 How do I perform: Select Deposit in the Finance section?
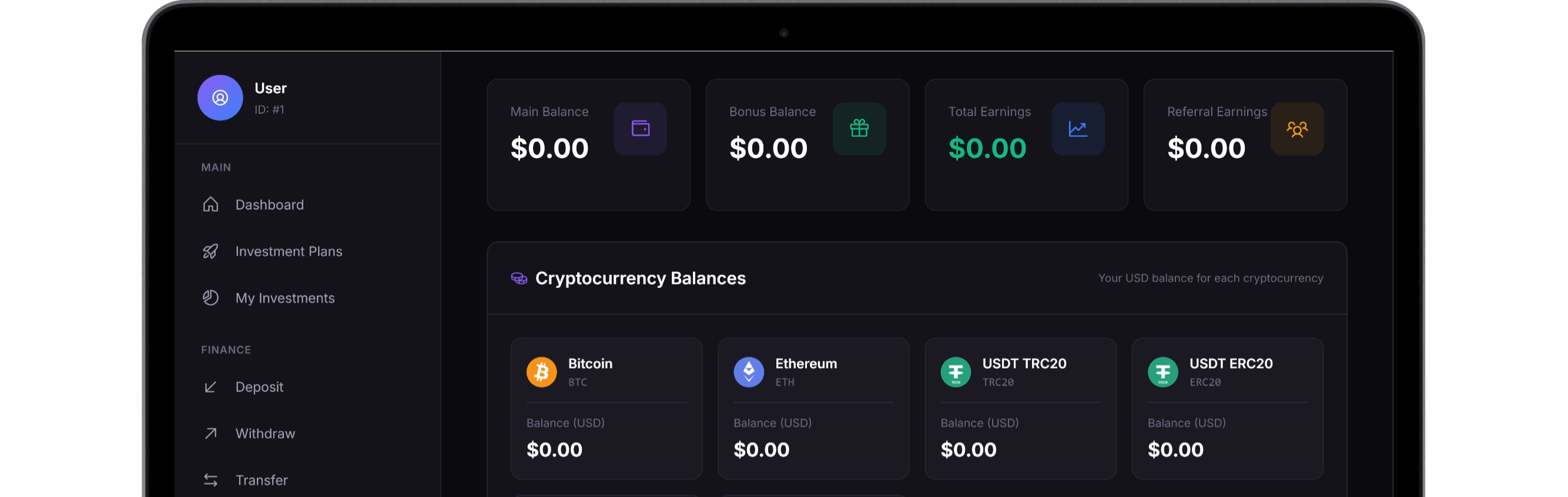tap(259, 388)
